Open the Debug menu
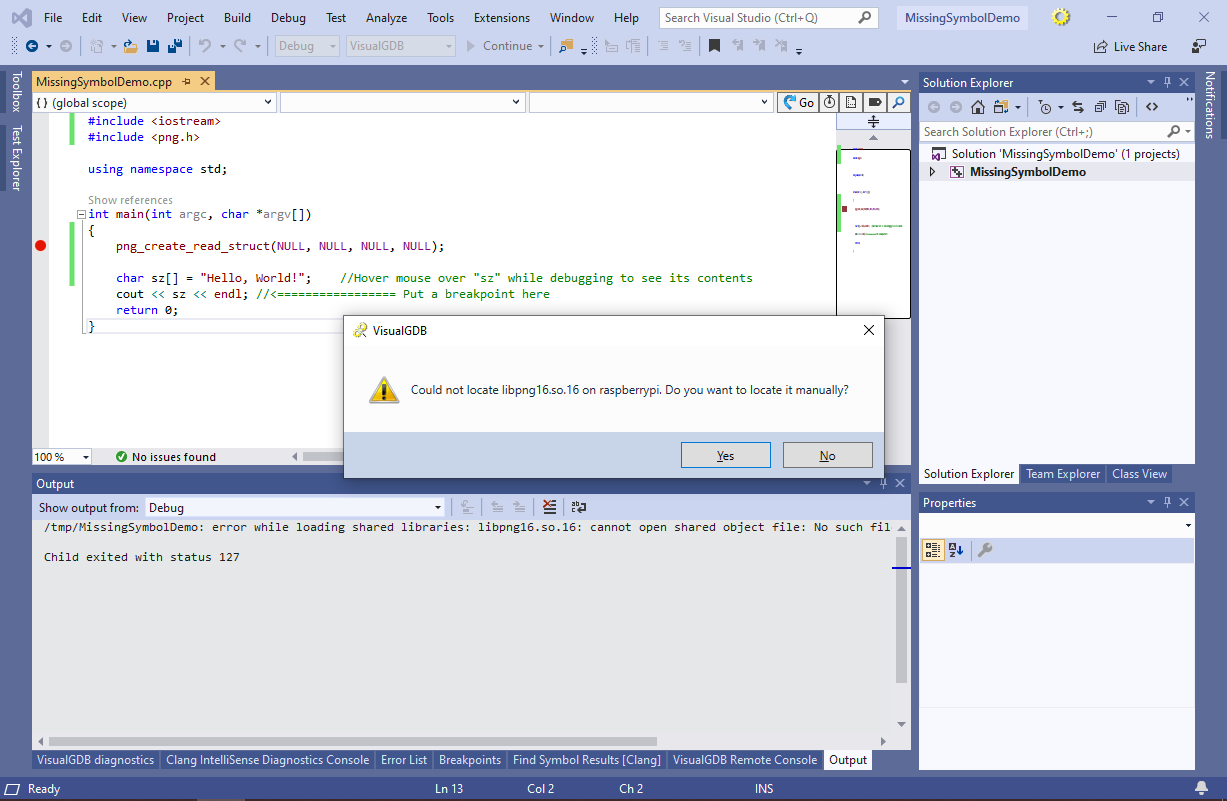The width and height of the screenshot is (1227, 801). click(288, 18)
